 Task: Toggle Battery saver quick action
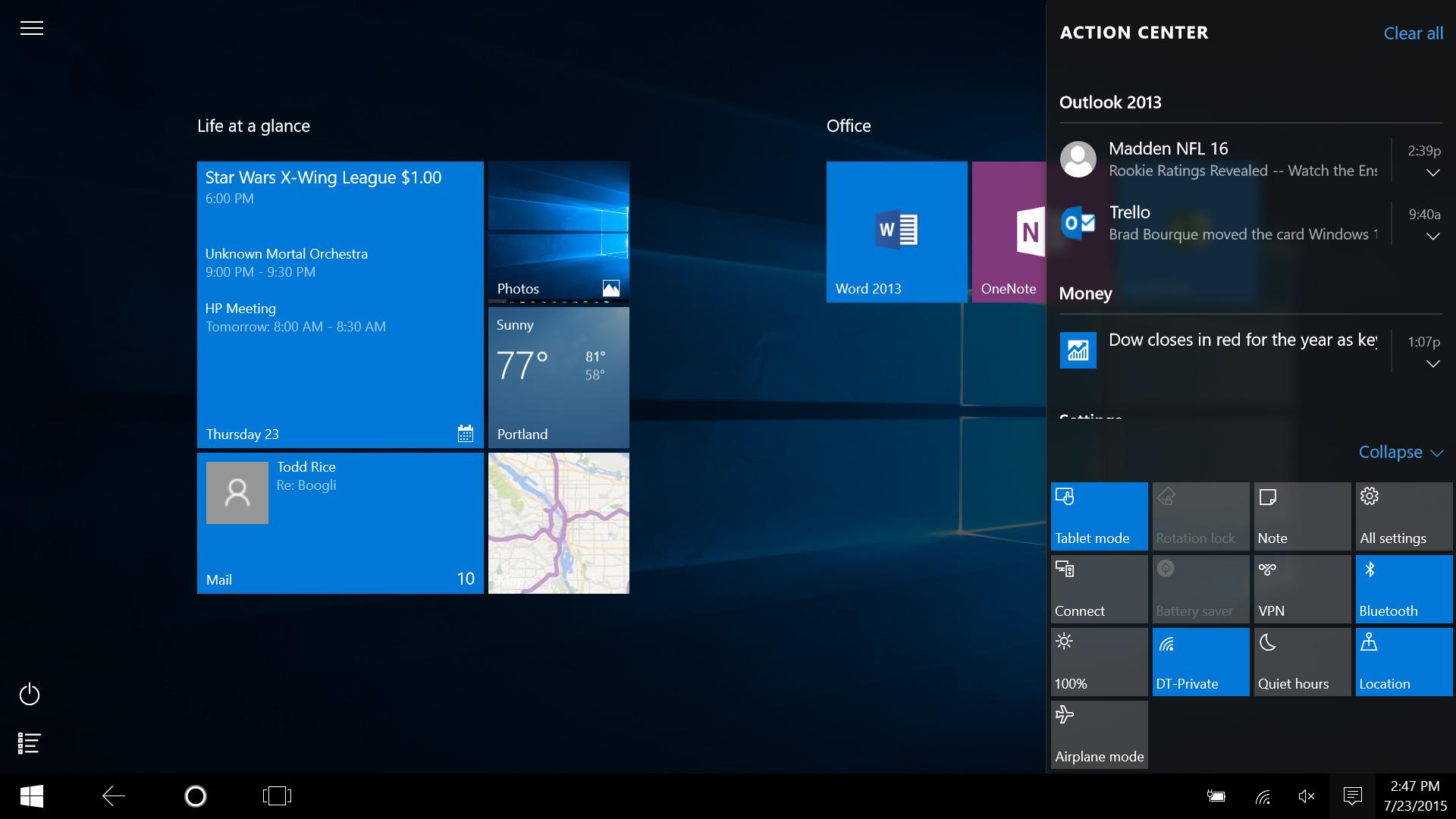click(x=1201, y=589)
